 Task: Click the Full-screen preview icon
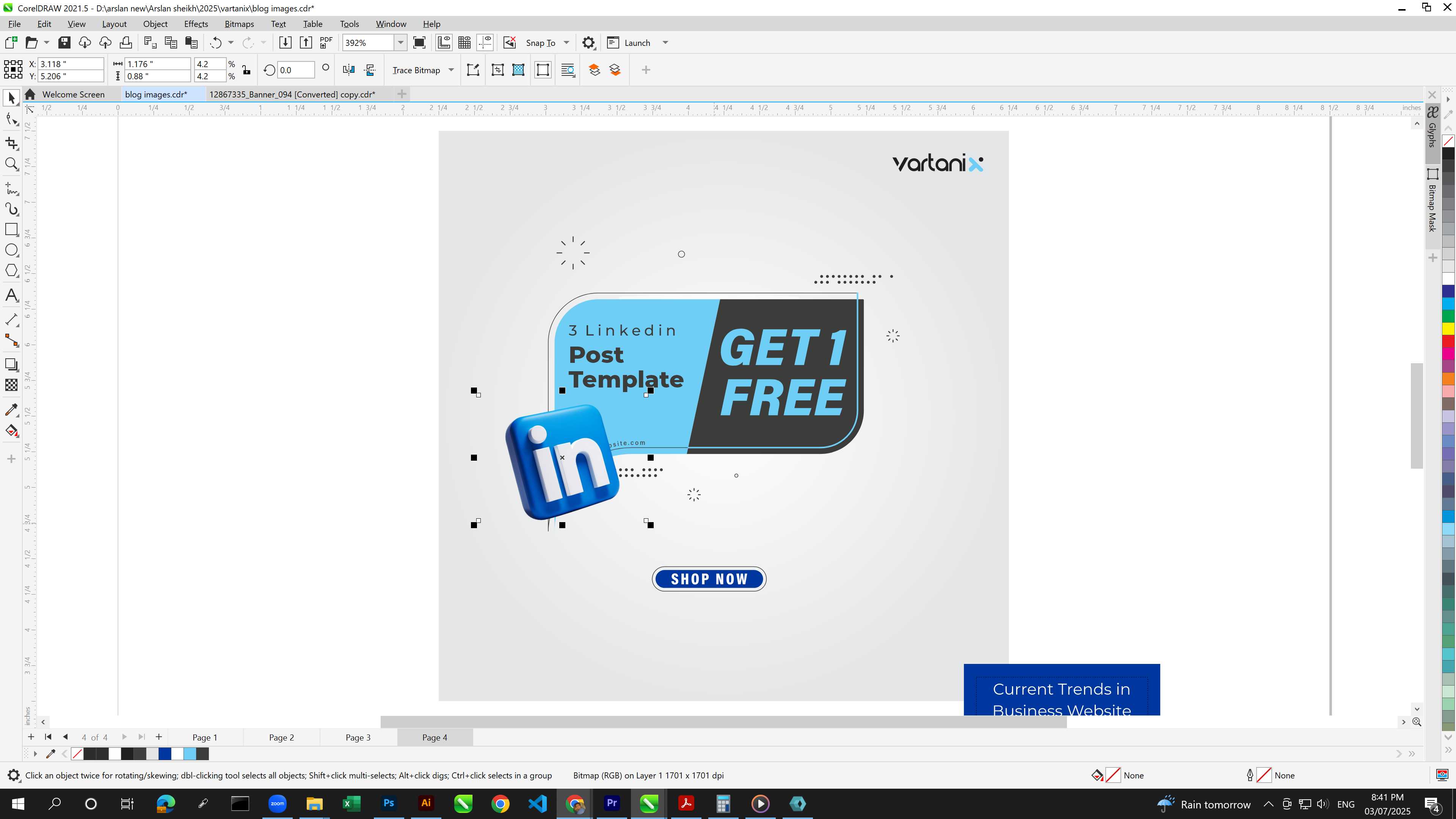pyautogui.click(x=419, y=42)
